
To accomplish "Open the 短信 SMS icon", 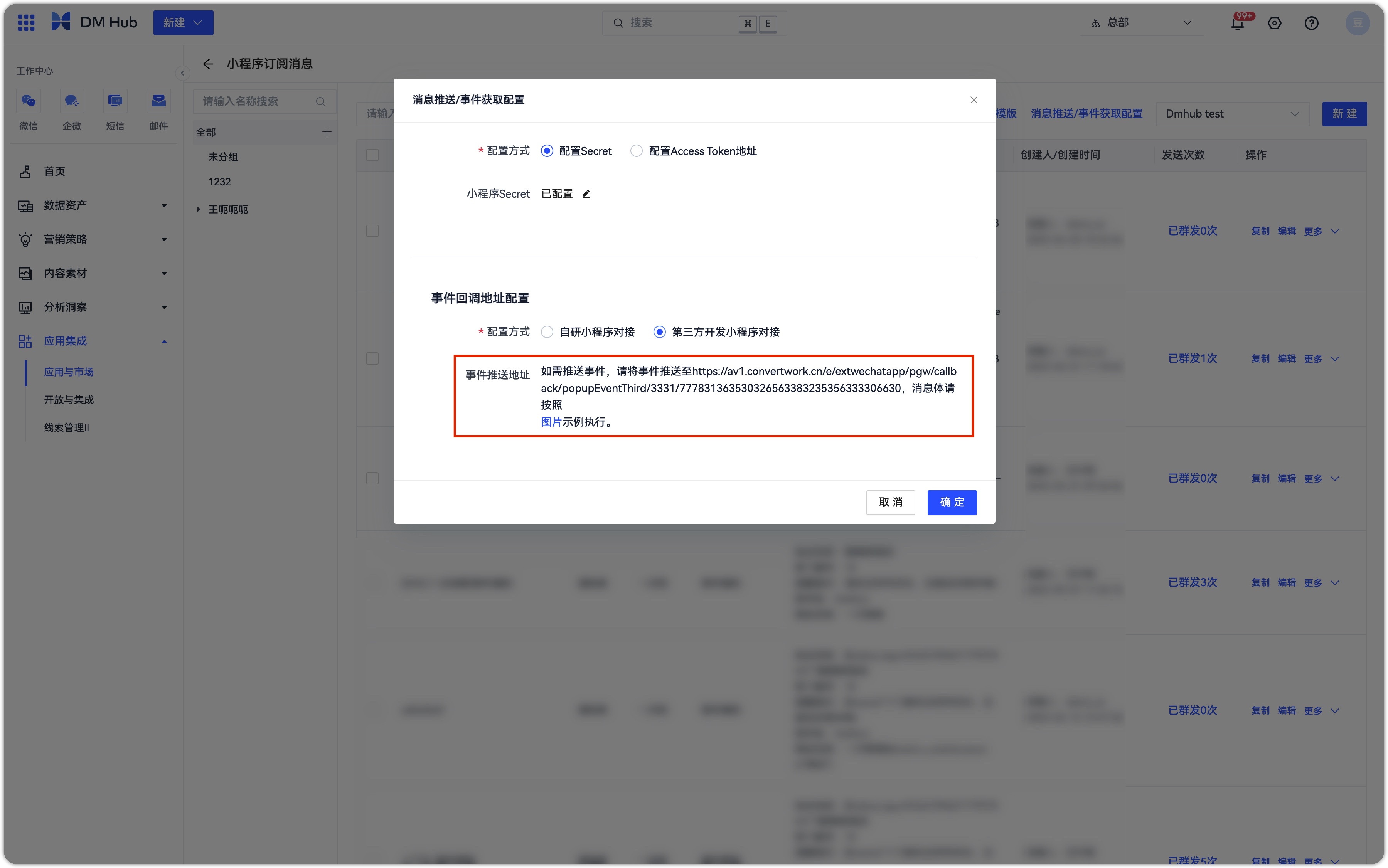I will point(115,102).
